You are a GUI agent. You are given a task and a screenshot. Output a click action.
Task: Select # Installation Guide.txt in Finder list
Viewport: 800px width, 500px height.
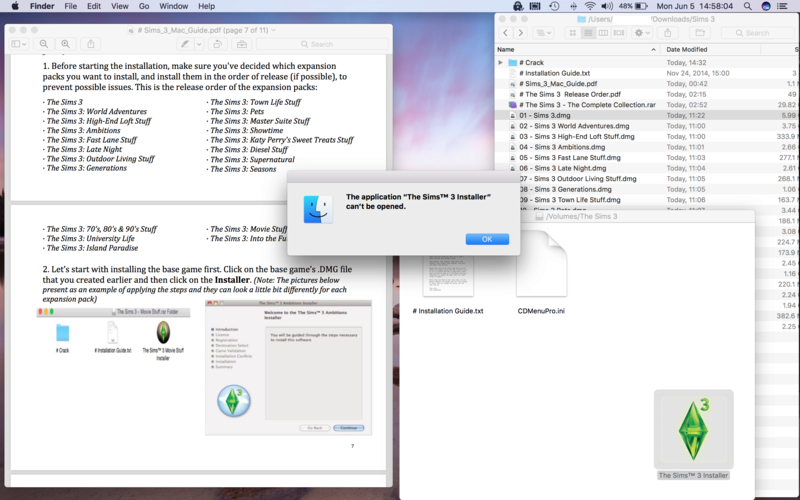647,73
